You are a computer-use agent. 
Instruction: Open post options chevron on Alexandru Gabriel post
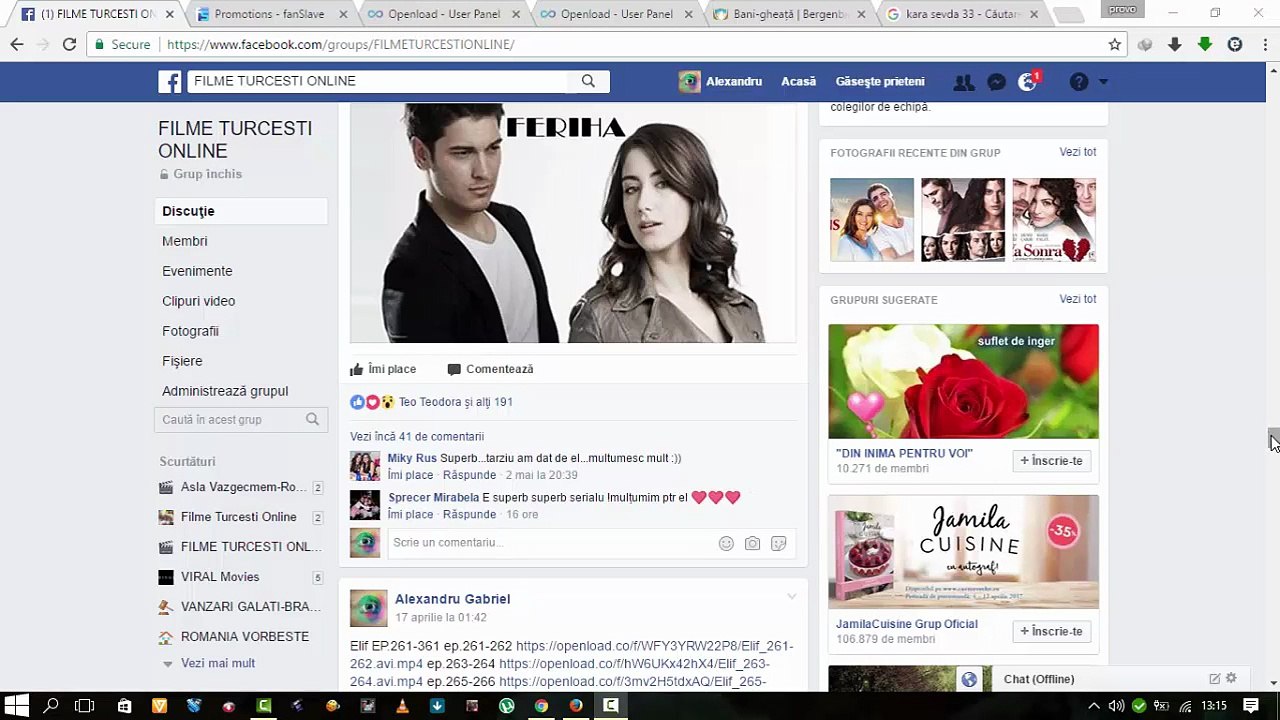pos(791,597)
